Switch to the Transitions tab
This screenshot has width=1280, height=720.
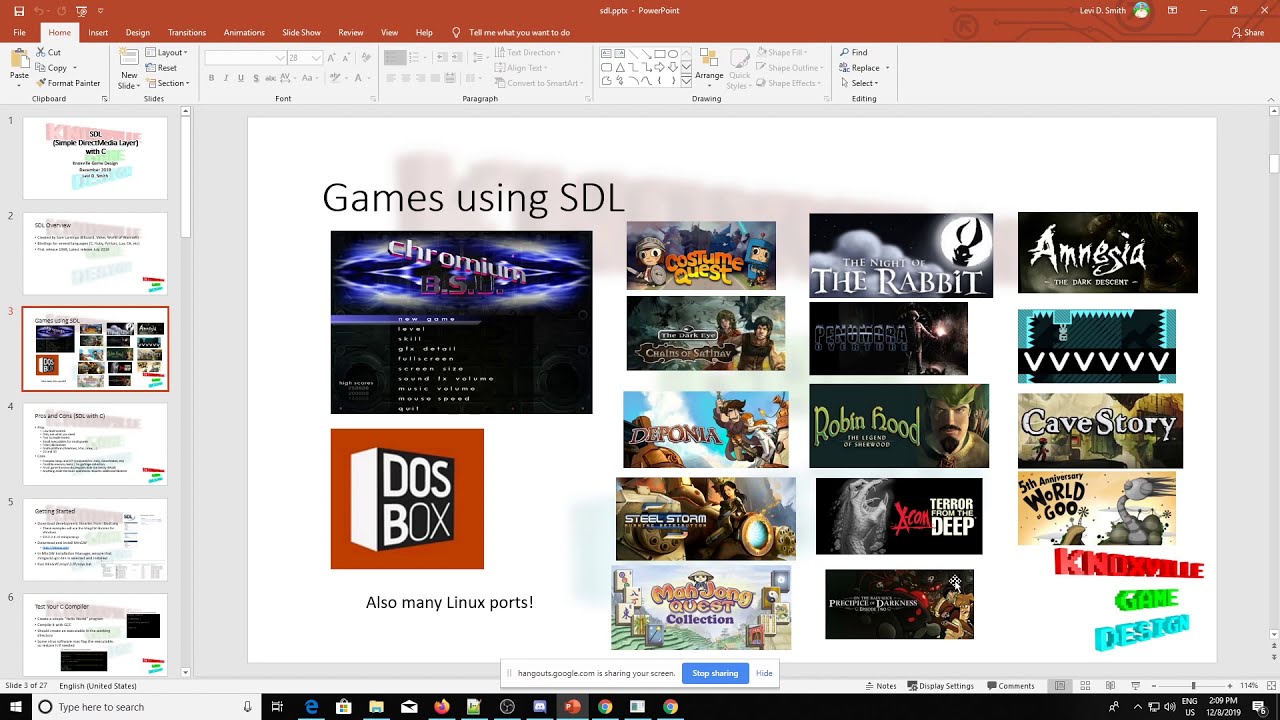point(187,32)
